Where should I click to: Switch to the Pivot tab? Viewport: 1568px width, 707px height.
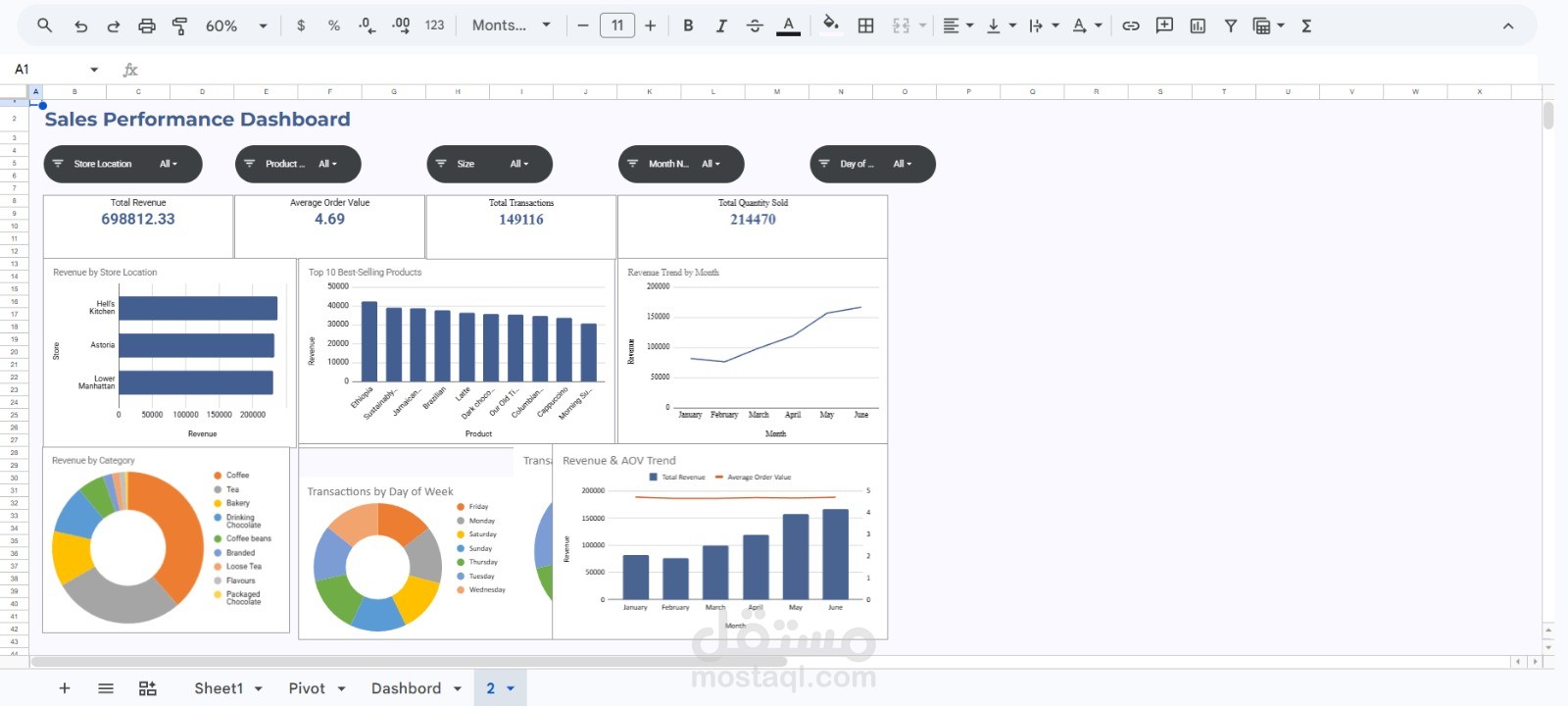tap(307, 688)
